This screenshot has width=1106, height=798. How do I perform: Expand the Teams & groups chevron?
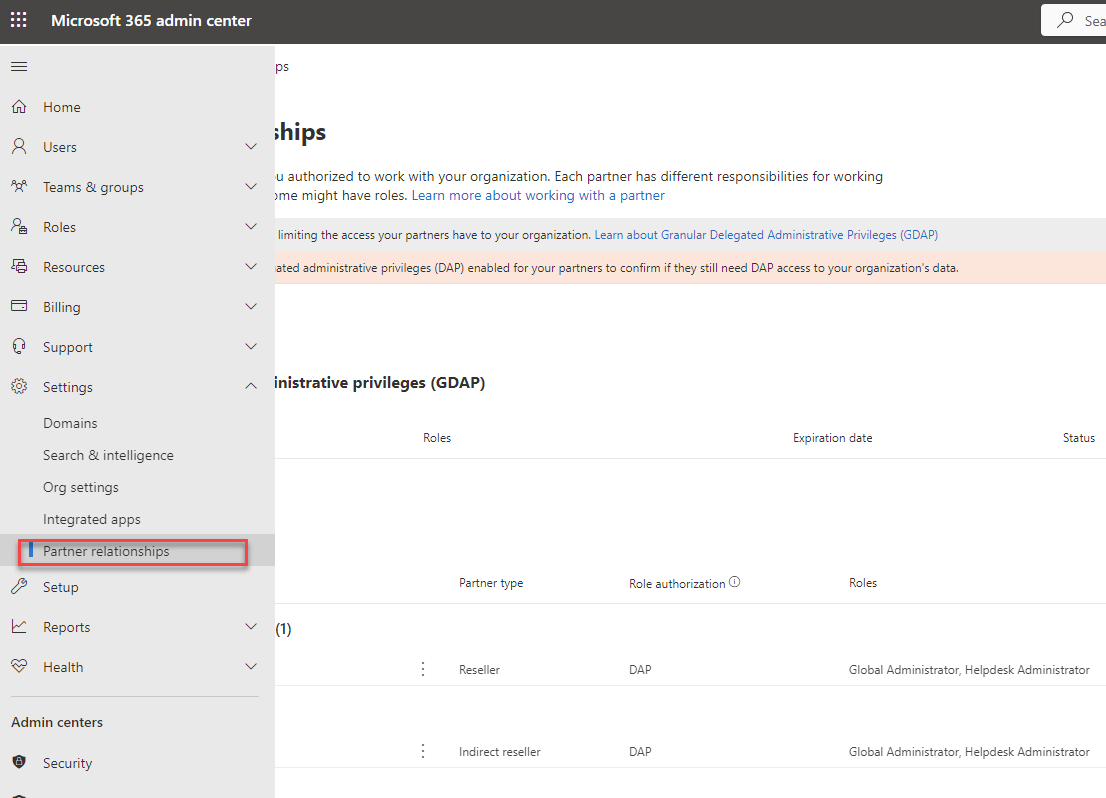click(x=250, y=186)
